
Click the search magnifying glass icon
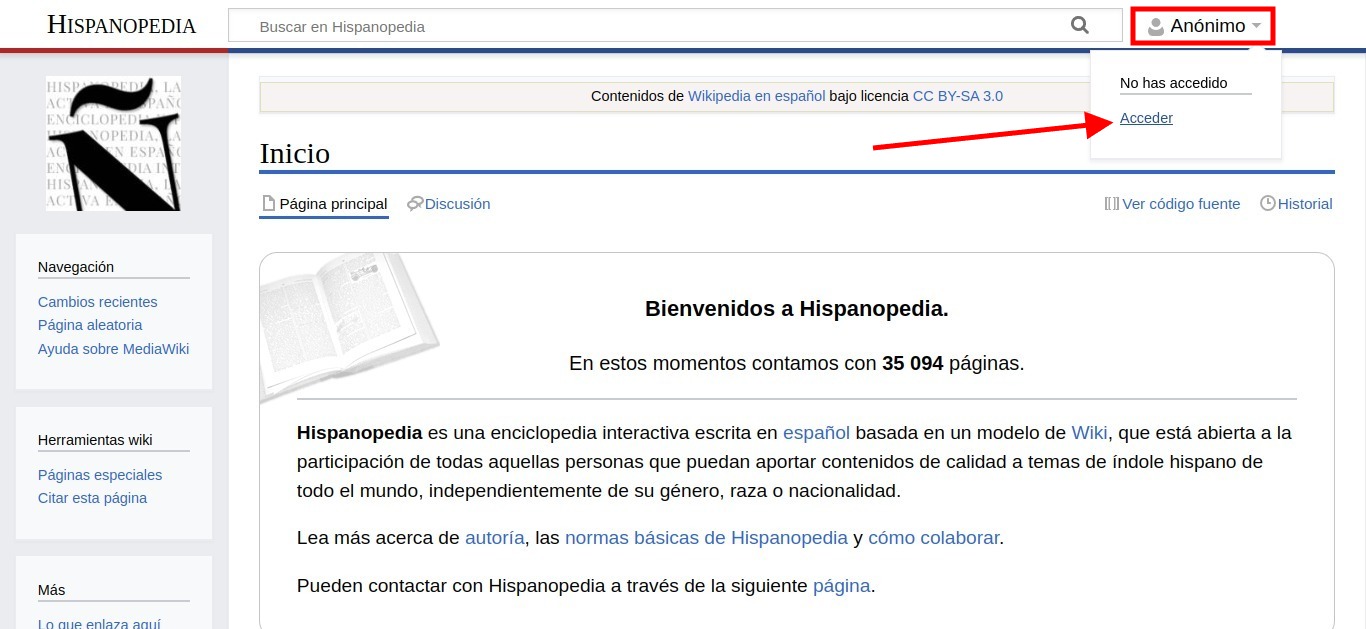click(1080, 25)
